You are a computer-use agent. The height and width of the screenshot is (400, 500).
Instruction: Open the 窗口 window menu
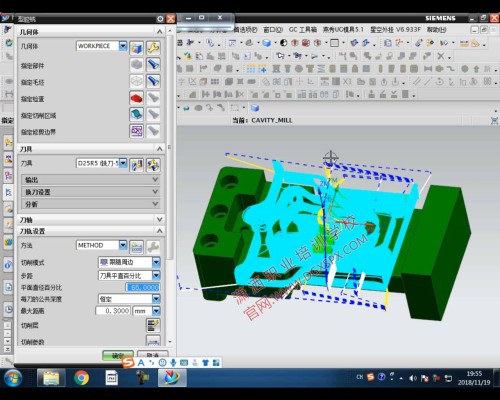click(x=273, y=30)
